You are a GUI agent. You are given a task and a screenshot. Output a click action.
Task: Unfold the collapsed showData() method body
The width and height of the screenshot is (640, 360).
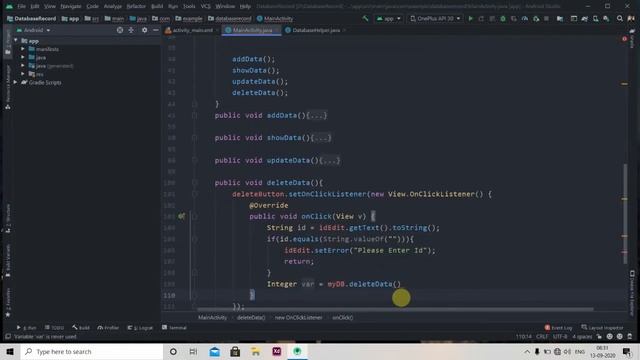pos(321,138)
